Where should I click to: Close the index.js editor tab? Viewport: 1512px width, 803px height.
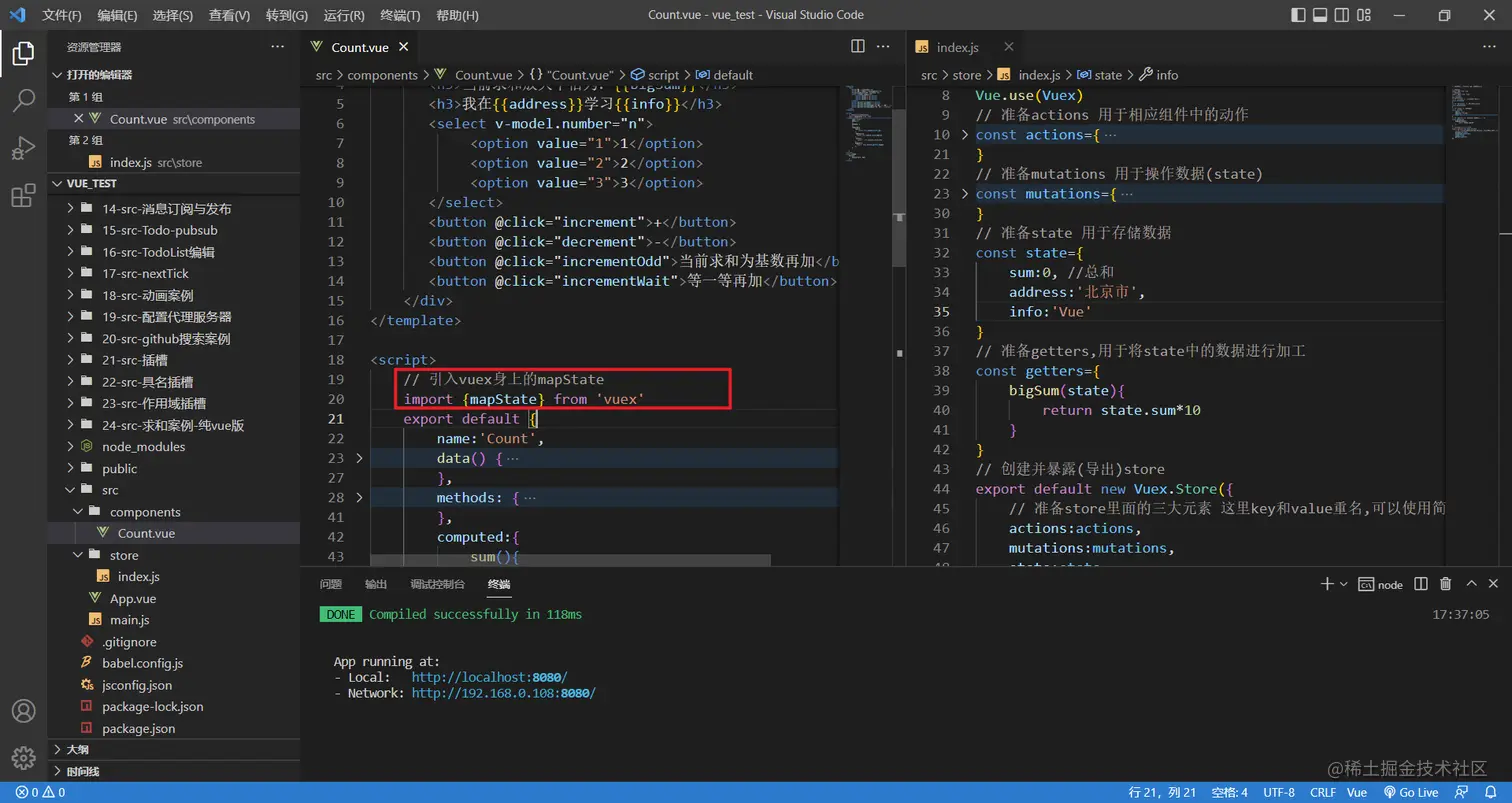click(x=1009, y=46)
